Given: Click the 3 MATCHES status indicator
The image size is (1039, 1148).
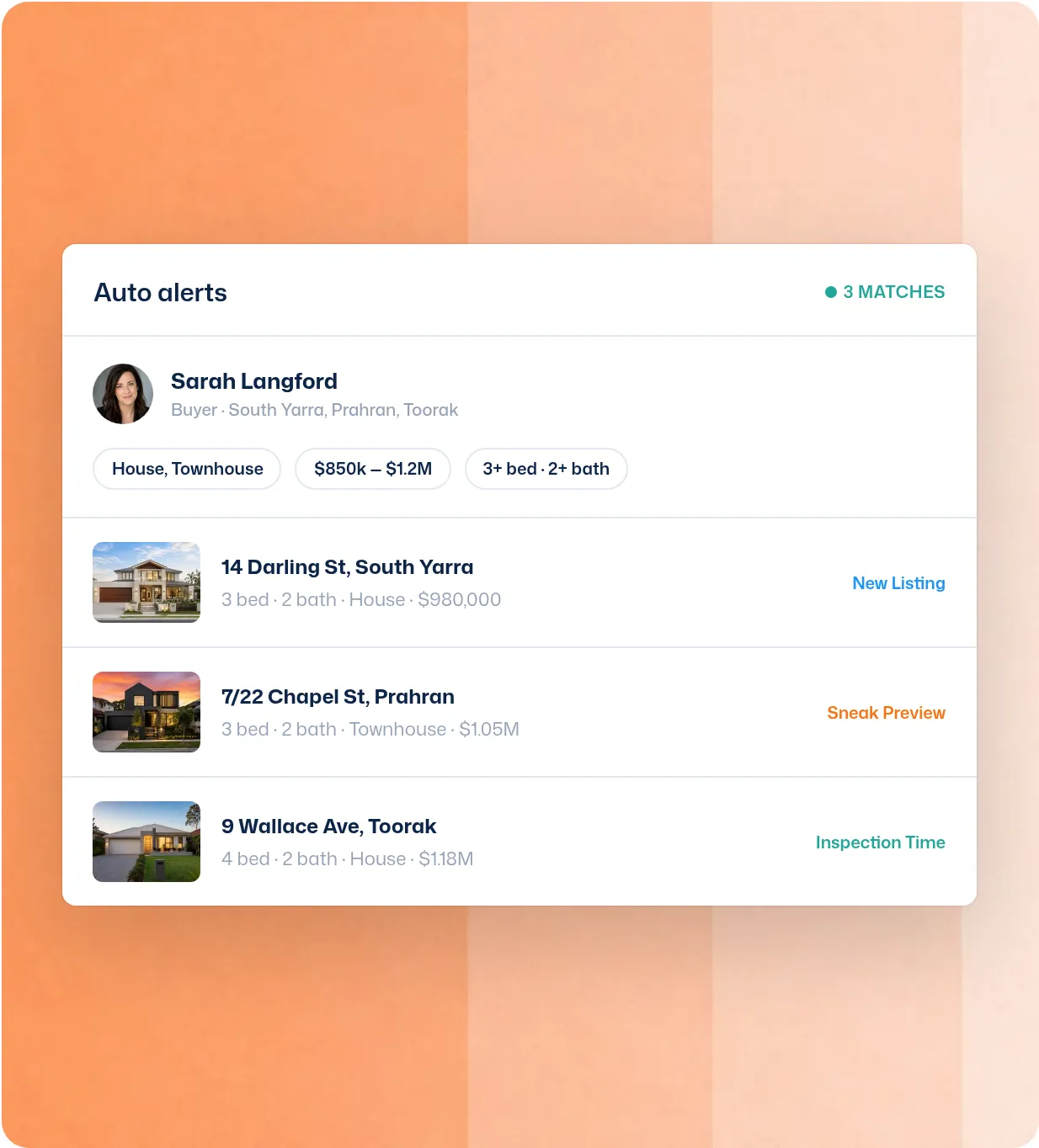Looking at the screenshot, I should pos(885,292).
